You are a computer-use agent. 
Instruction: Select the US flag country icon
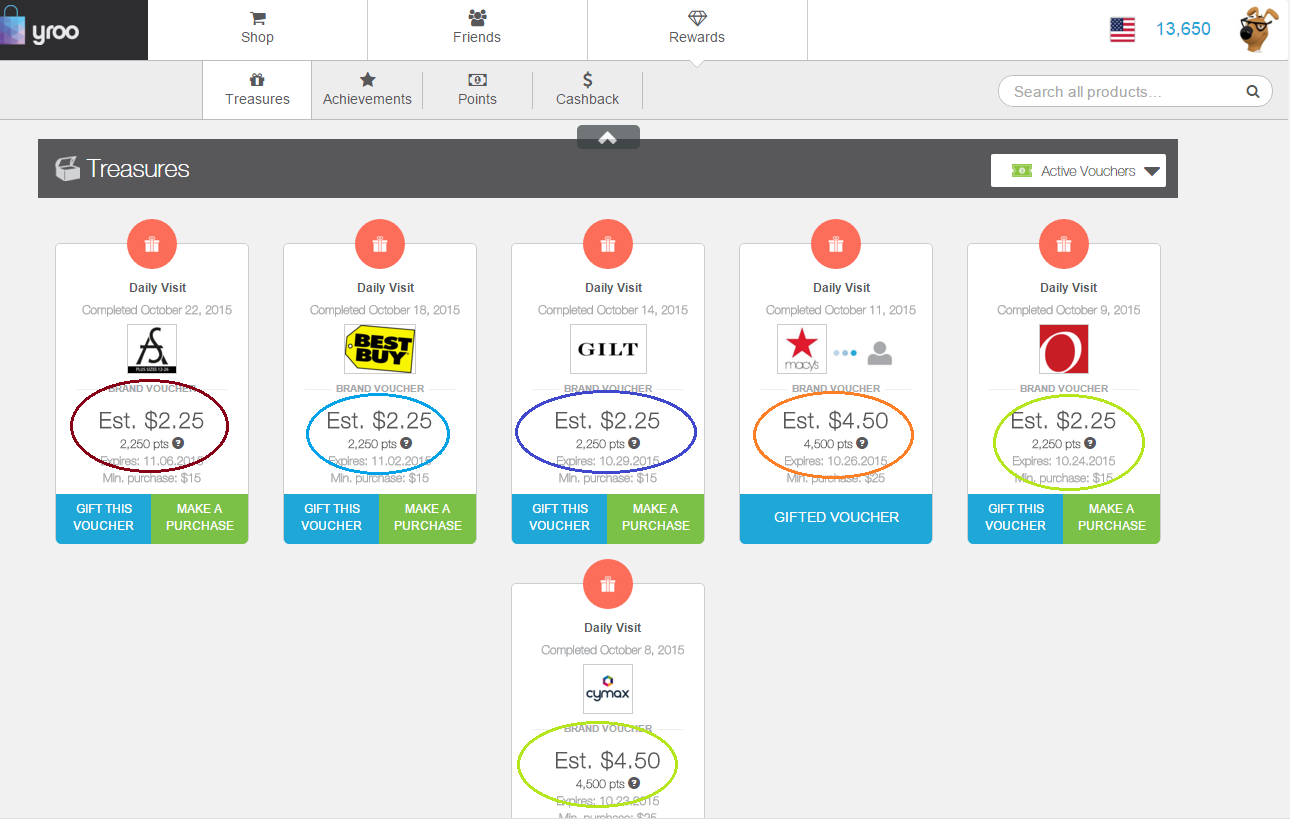coord(1122,30)
